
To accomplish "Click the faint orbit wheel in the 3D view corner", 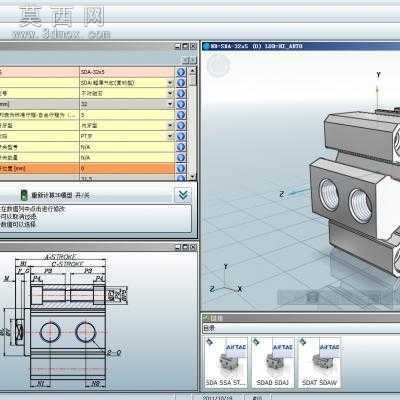I will click(x=218, y=66).
